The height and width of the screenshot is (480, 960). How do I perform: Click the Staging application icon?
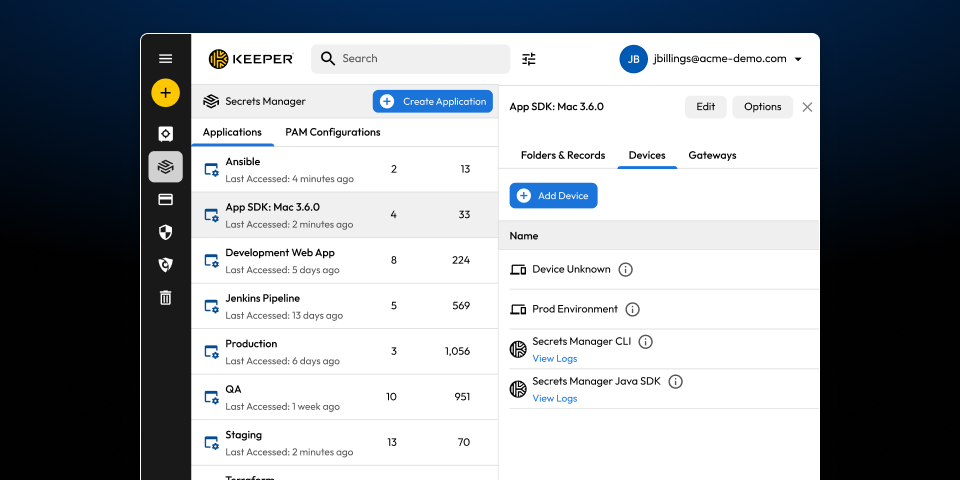[211, 443]
